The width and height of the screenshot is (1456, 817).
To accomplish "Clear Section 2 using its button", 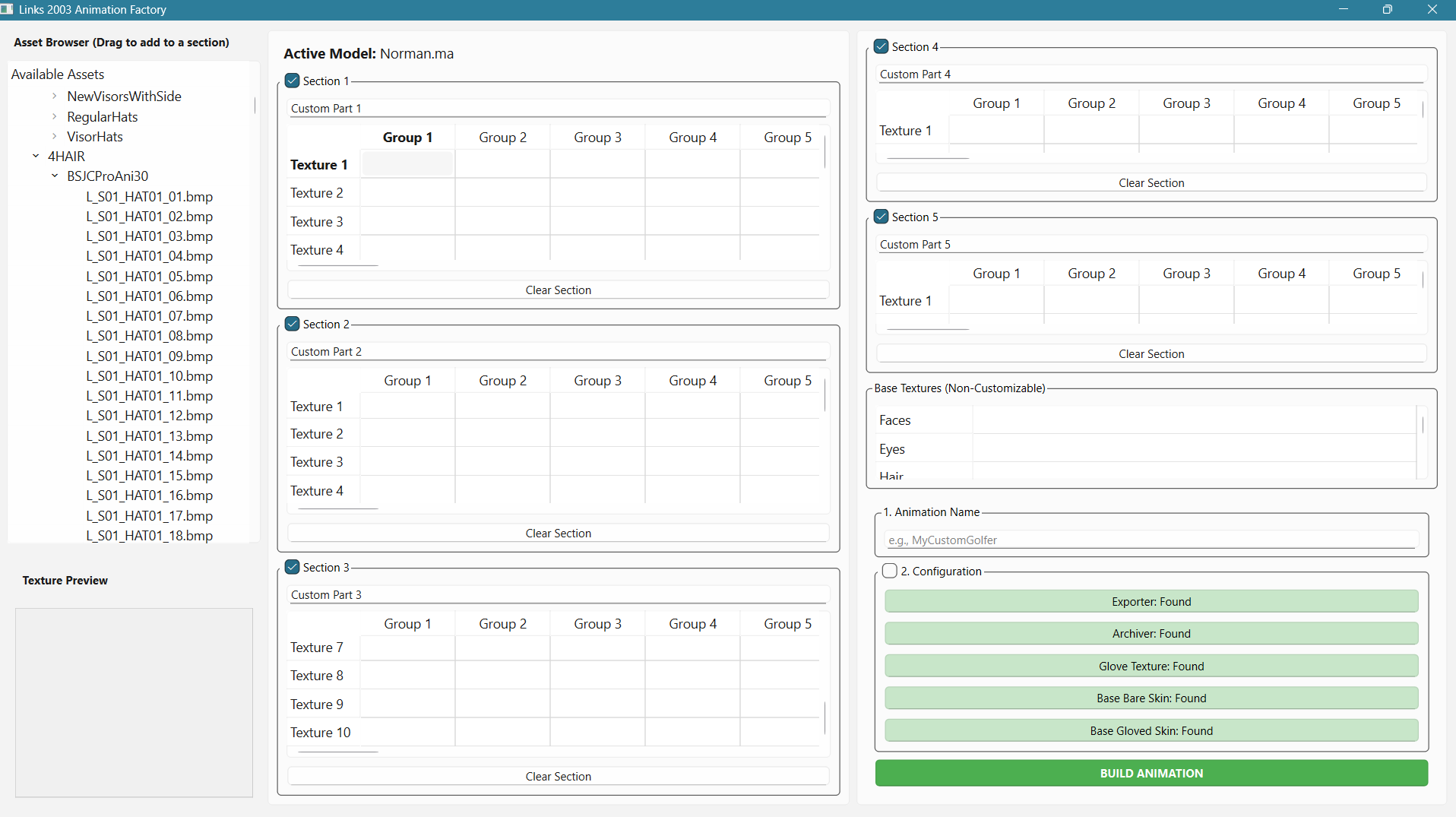I will point(558,534).
